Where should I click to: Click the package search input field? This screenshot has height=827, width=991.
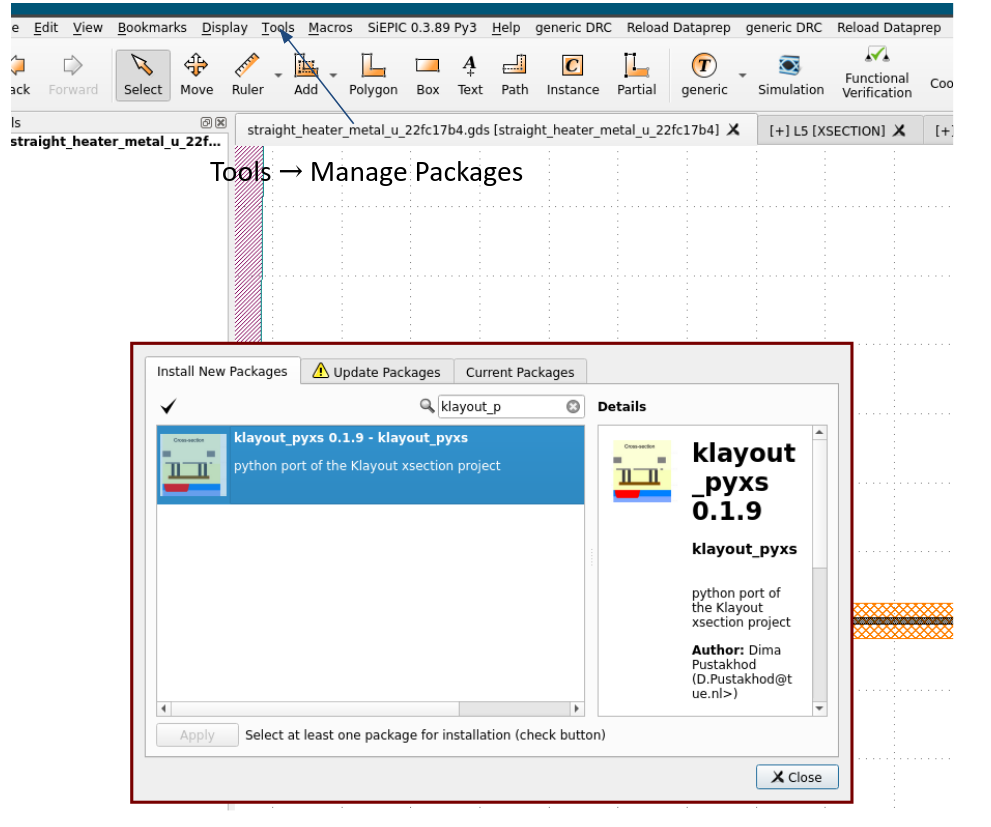pos(500,406)
